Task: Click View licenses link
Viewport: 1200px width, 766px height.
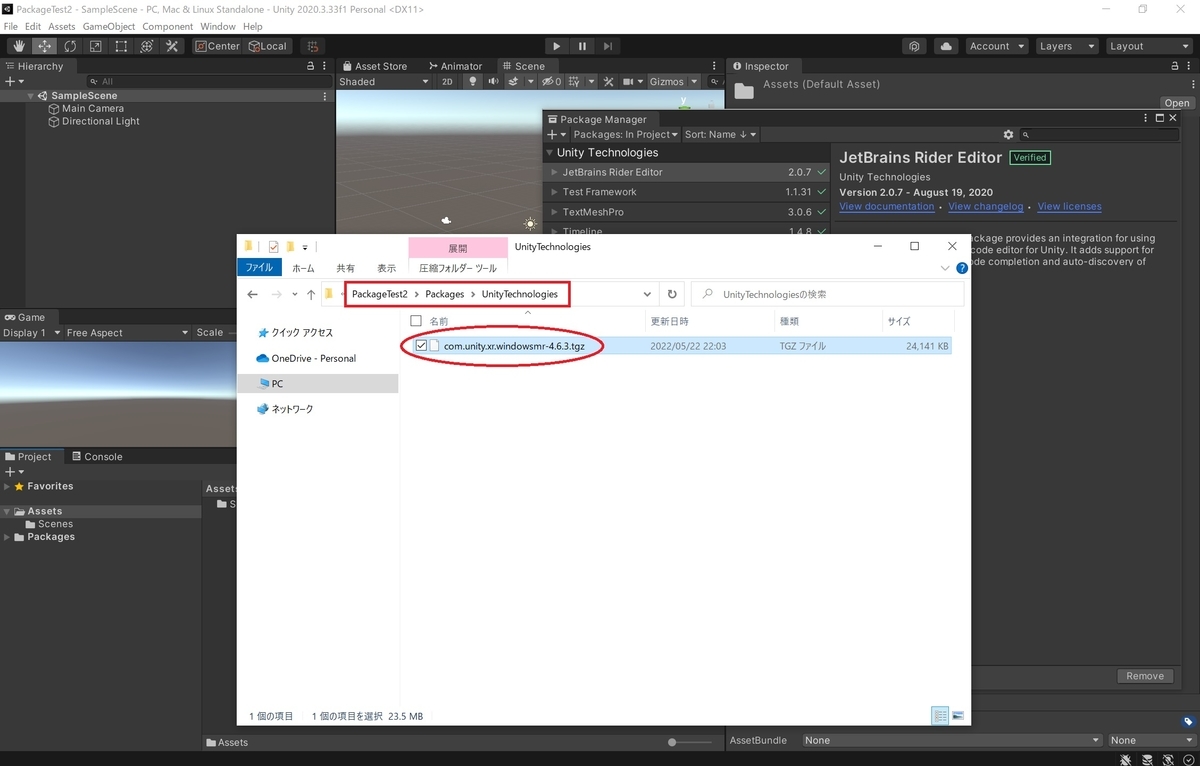Action: click(x=1069, y=207)
